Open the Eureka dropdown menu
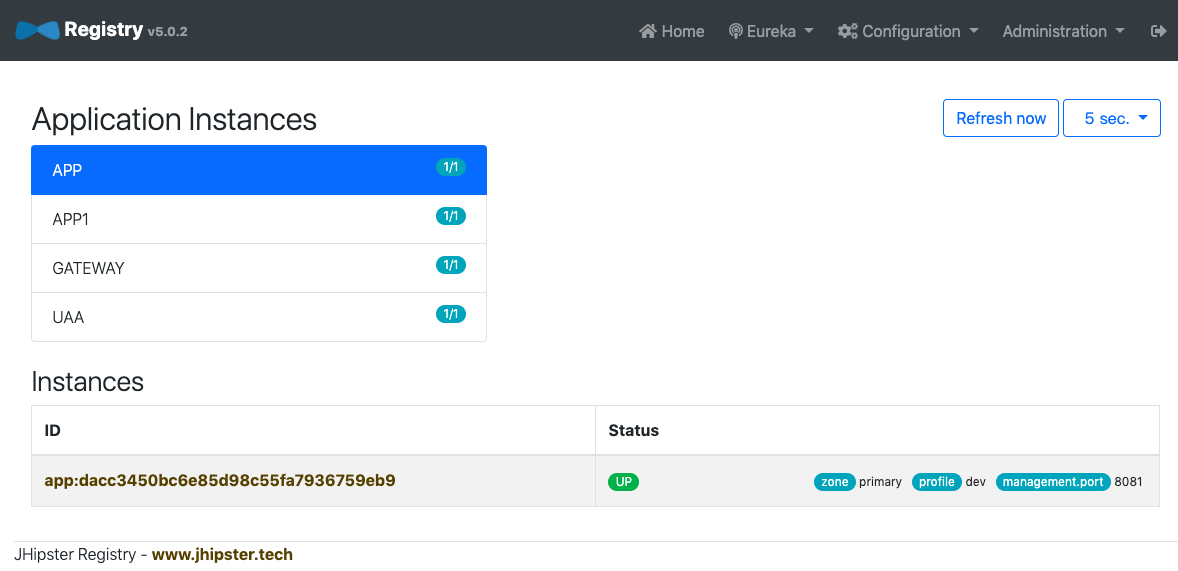This screenshot has width=1178, height=571. pyautogui.click(x=772, y=31)
